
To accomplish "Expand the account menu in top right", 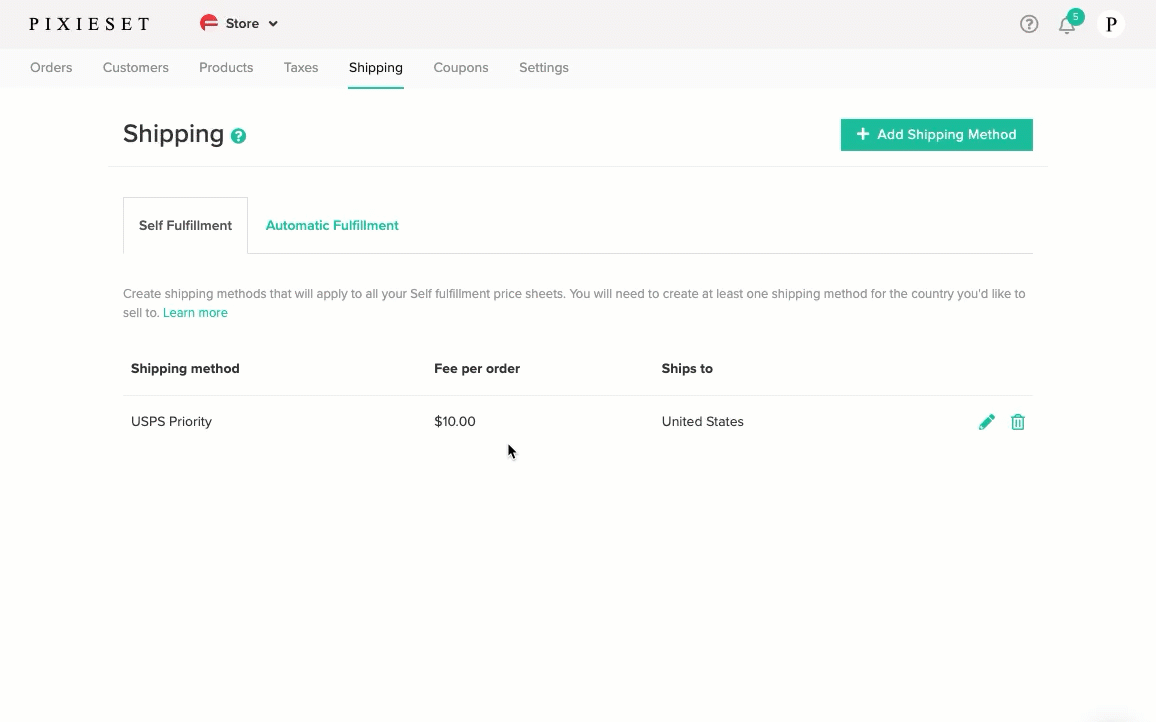I will pyautogui.click(x=1111, y=24).
